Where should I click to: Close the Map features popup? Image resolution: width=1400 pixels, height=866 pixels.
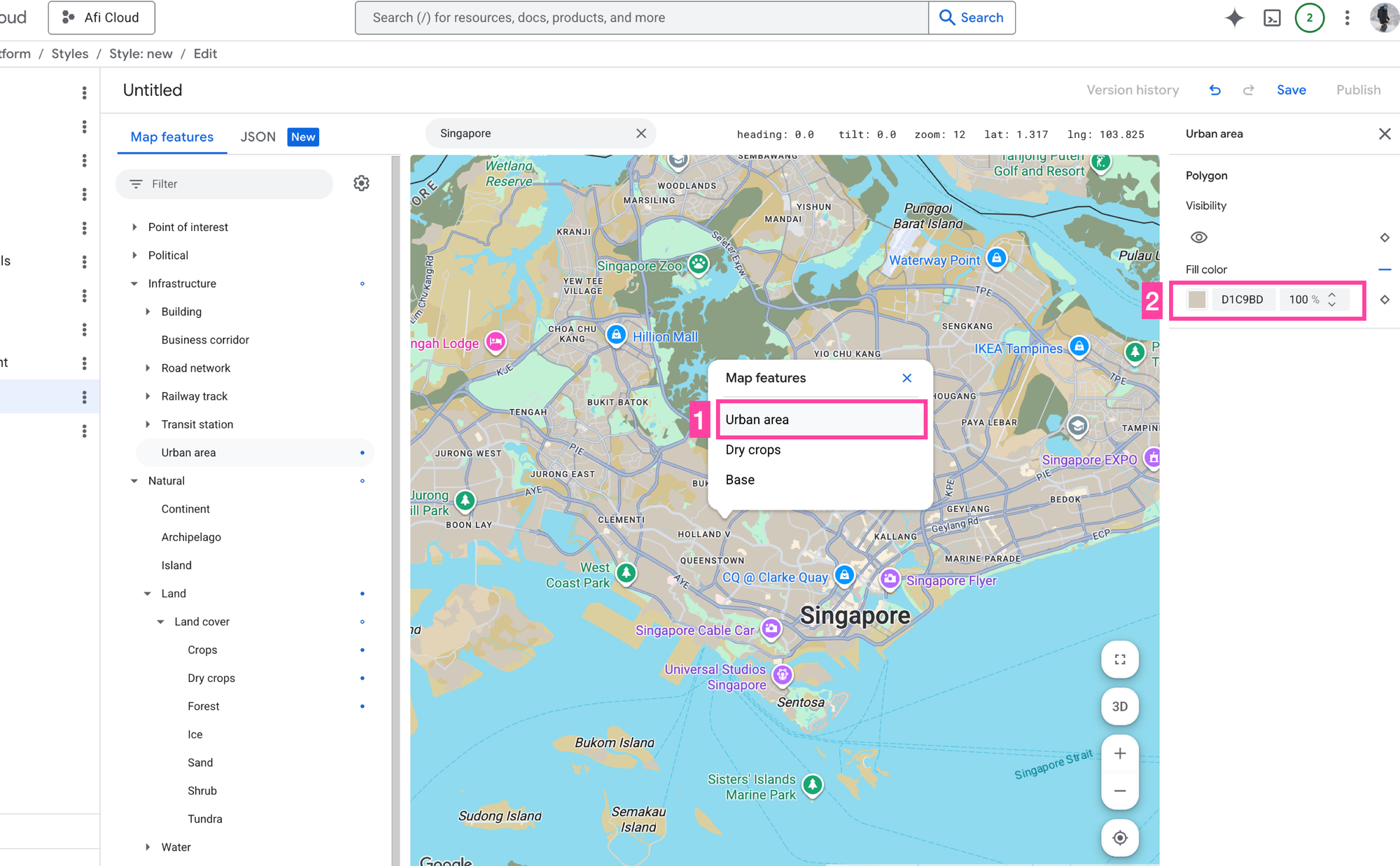pos(906,378)
